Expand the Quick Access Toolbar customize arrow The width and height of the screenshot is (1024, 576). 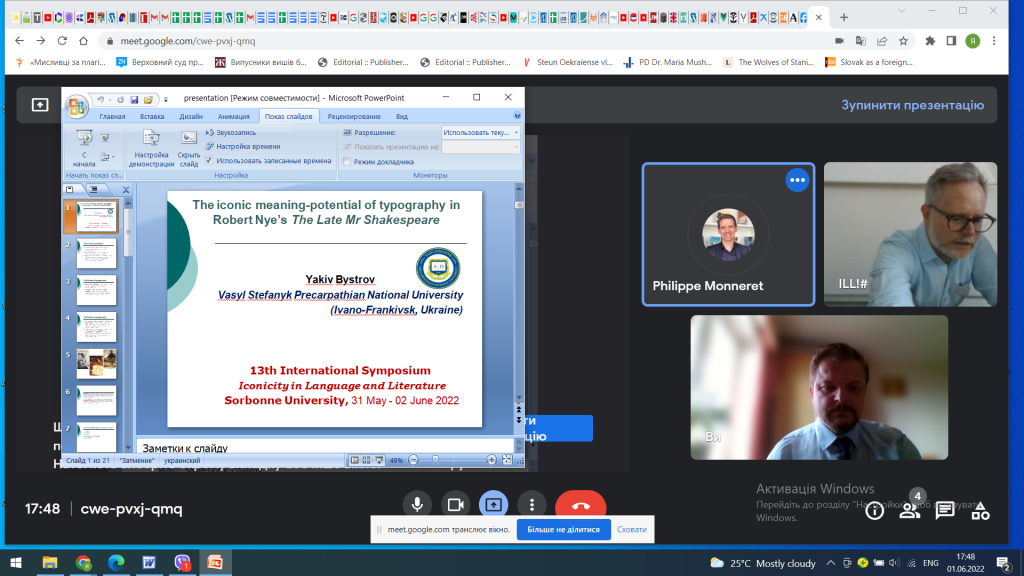166,100
